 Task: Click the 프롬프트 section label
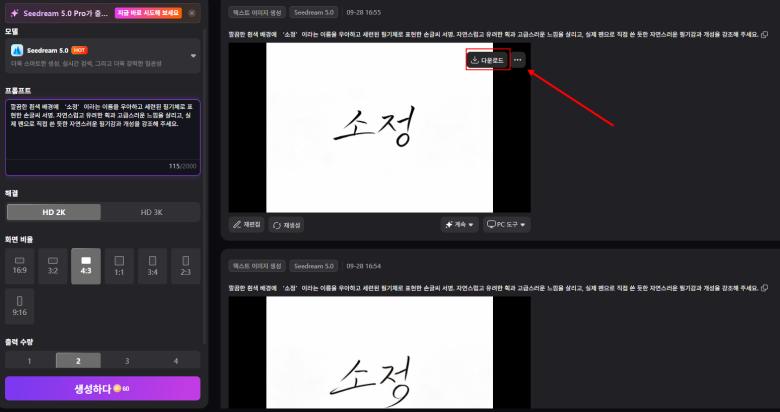point(18,91)
